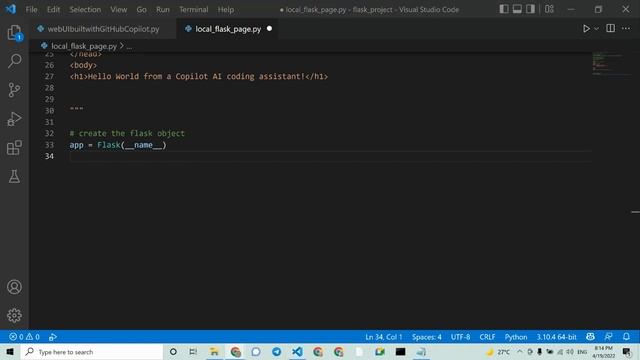Image resolution: width=640 pixels, height=360 pixels.
Task: Open the Windows Action Center
Action: [x=627, y=351]
